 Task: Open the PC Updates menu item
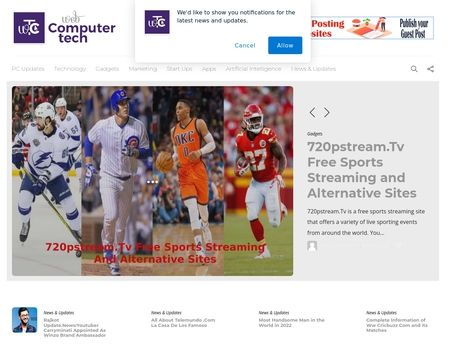28,69
